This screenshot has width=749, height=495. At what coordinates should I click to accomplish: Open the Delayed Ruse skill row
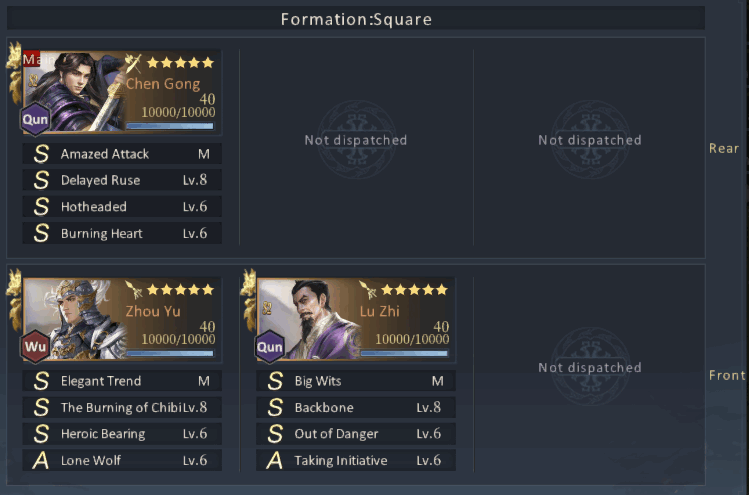coord(122,180)
